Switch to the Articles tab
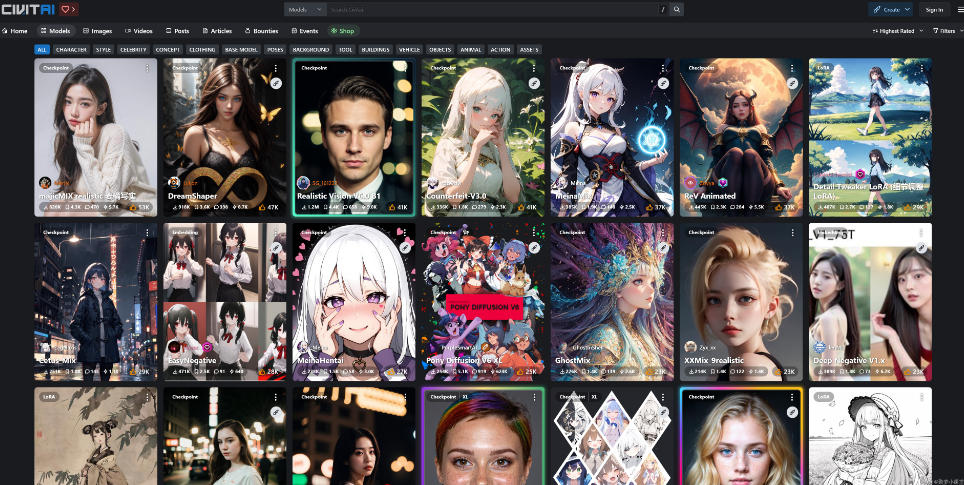 coord(217,31)
